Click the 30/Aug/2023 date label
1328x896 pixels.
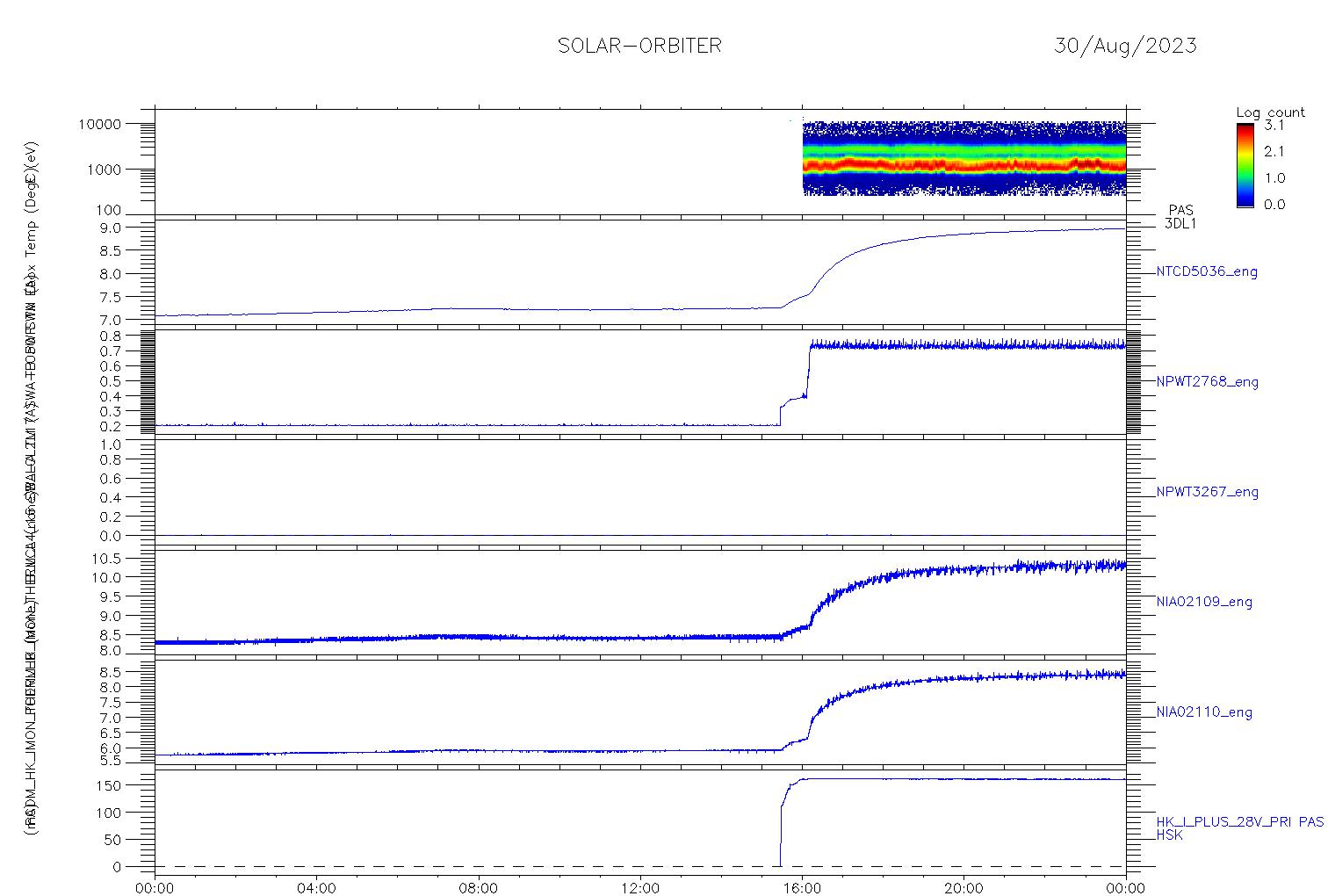coord(1125,46)
